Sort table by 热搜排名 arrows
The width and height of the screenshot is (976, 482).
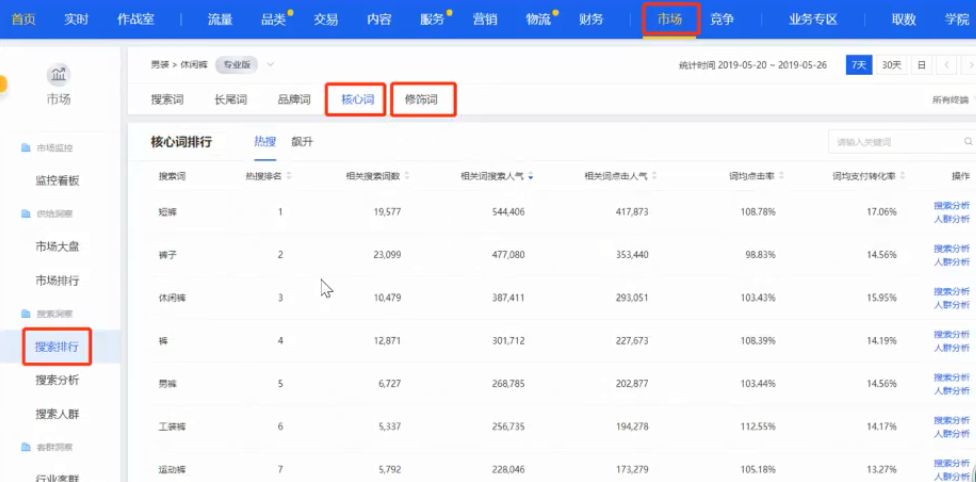(x=289, y=176)
